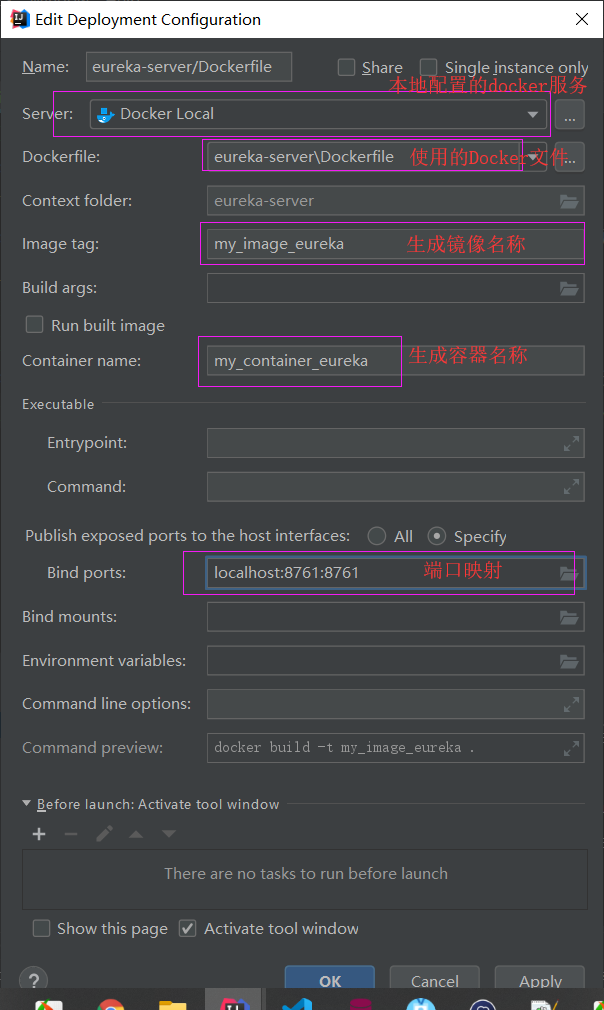Switch to IntelliJ IDEA in taskbar
The image size is (604, 1010).
click(234, 1002)
